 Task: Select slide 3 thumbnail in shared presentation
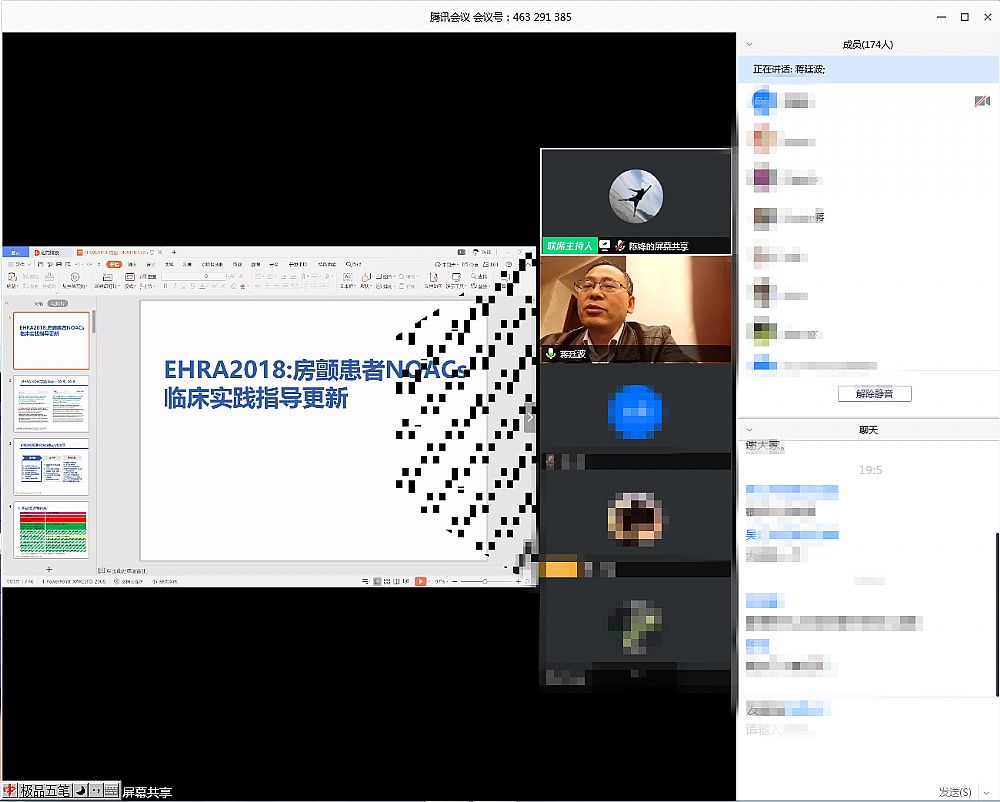(x=51, y=467)
